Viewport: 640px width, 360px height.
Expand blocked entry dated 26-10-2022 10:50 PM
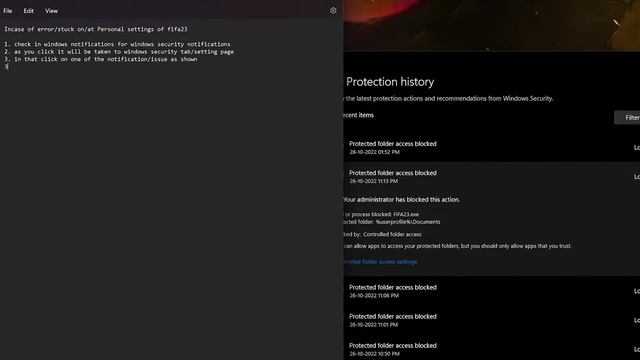[x=491, y=349]
